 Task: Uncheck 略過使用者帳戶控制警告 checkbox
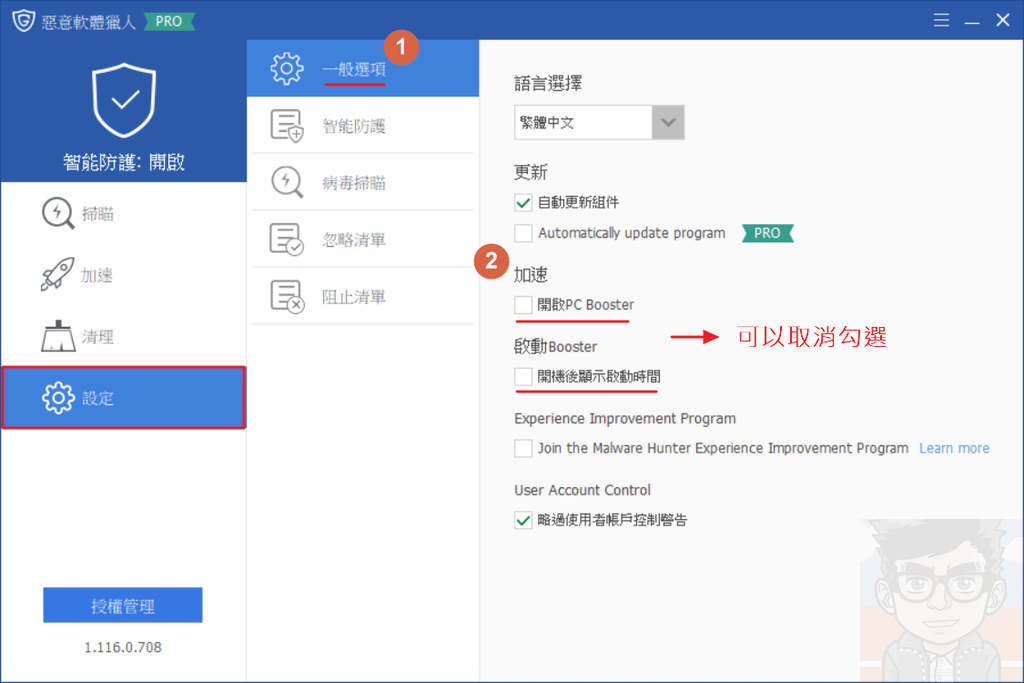523,520
